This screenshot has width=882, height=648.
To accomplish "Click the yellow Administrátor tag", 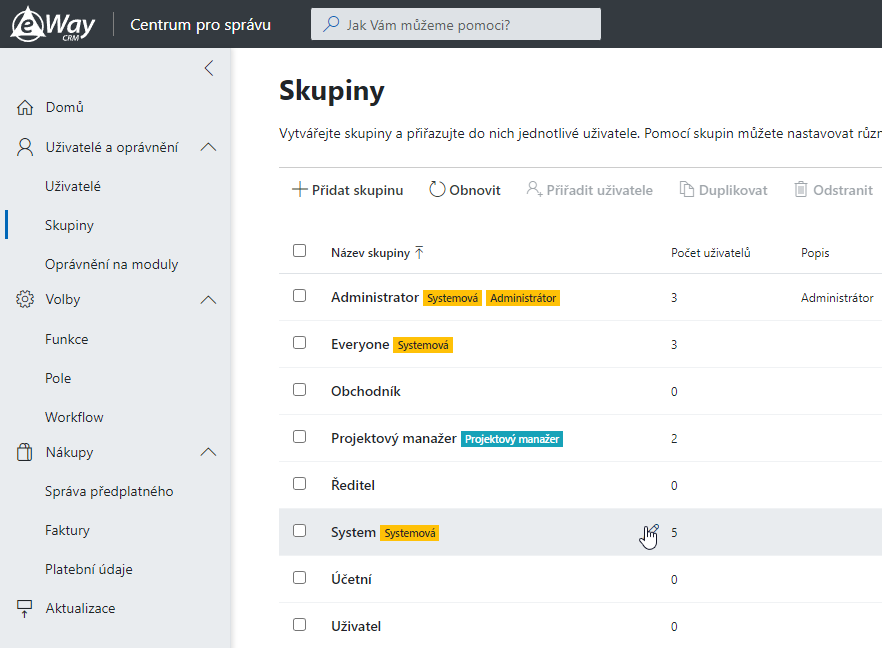I will (x=523, y=298).
